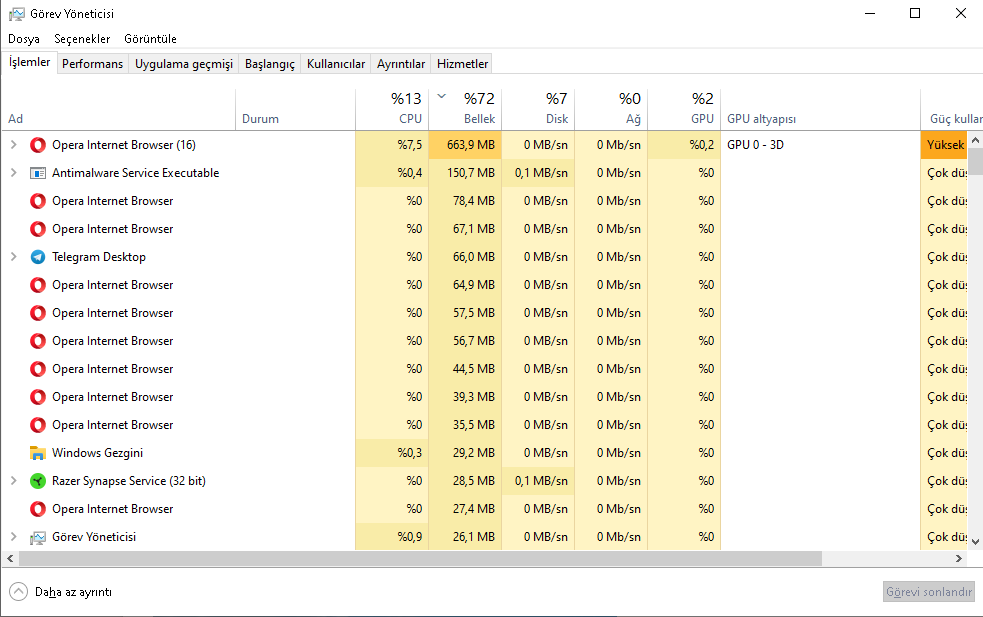Click the Opera icon in the 67,1 MB row

[x=38, y=229]
